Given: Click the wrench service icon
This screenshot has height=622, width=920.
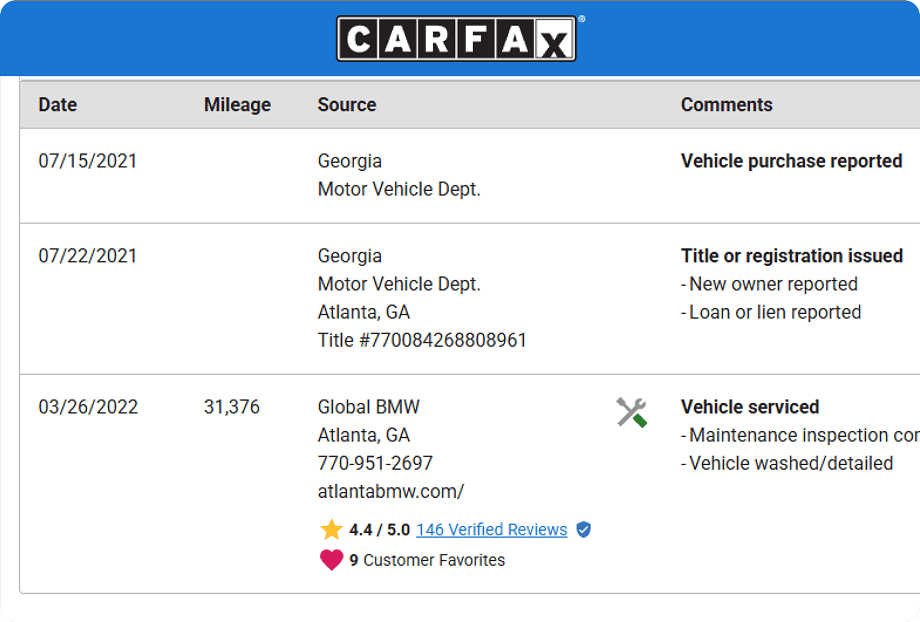Looking at the screenshot, I should [x=631, y=412].
